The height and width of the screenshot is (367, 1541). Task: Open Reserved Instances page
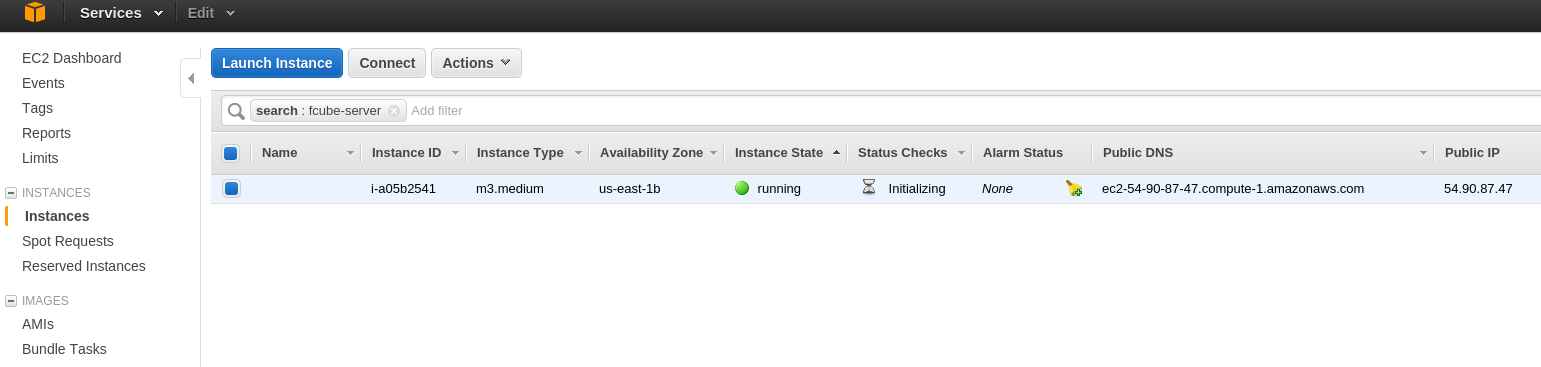84,266
